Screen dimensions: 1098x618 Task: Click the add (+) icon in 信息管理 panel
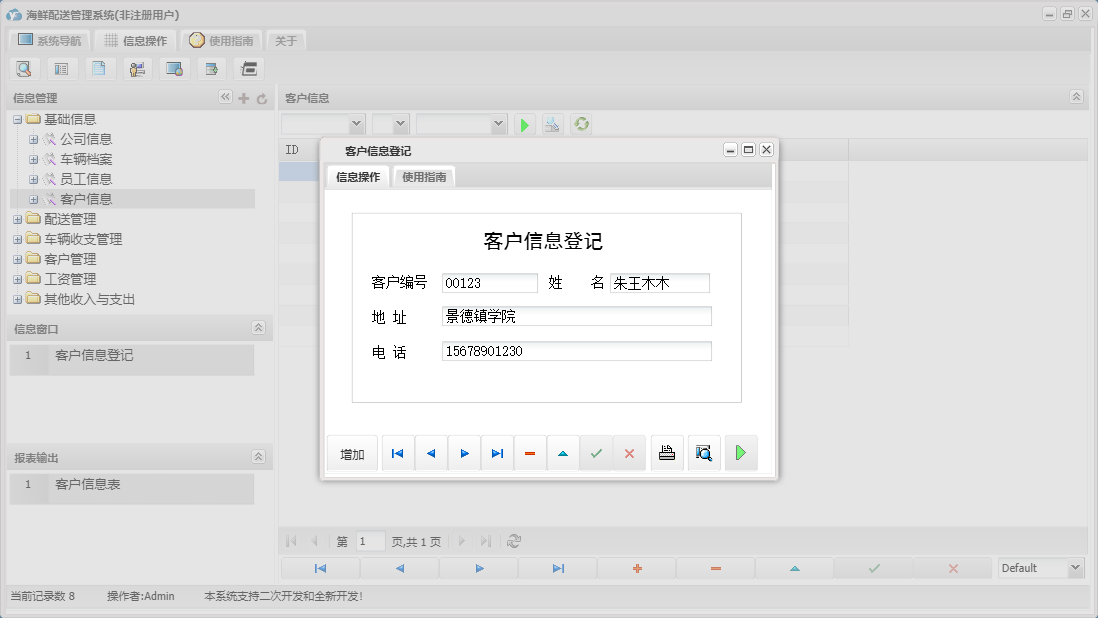point(244,98)
